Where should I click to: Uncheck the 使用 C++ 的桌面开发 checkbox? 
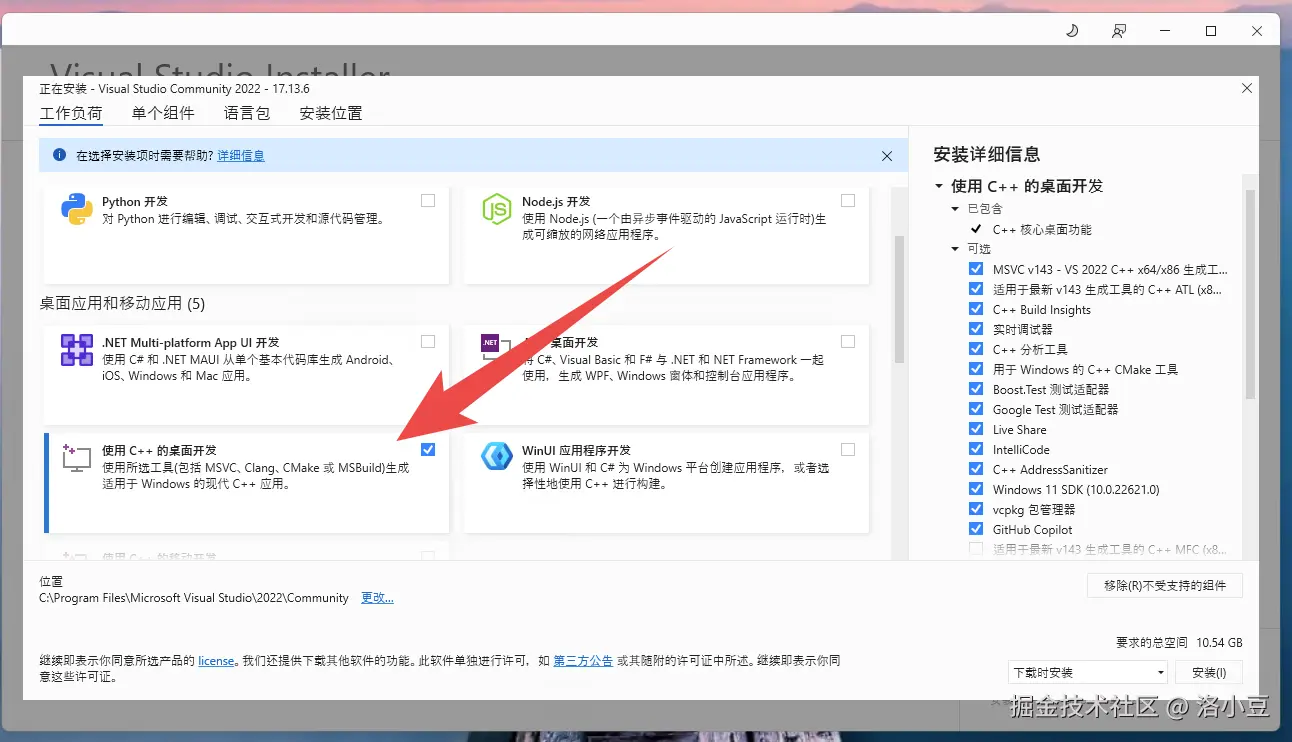tap(428, 449)
